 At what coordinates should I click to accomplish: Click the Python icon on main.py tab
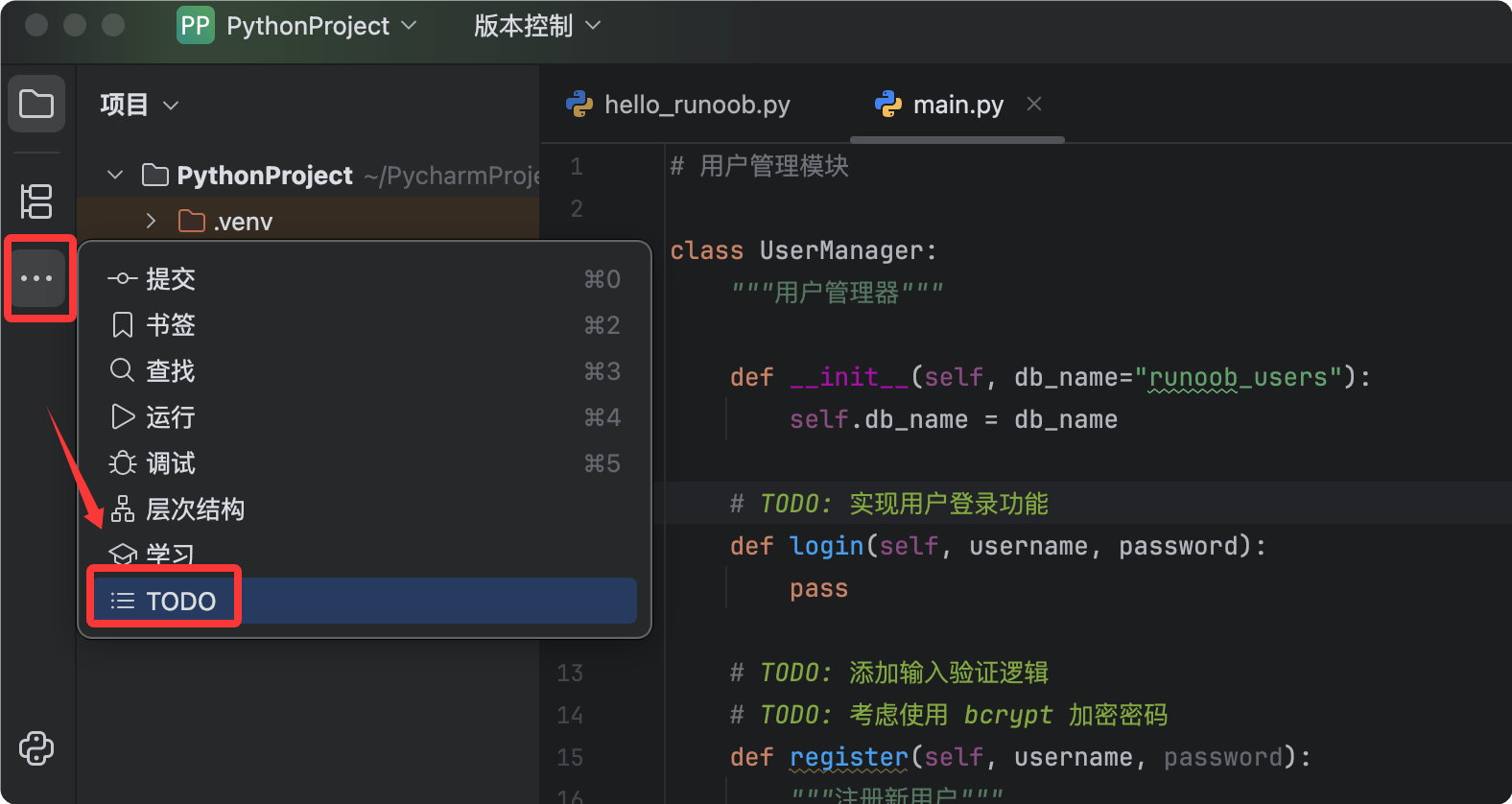tap(888, 104)
